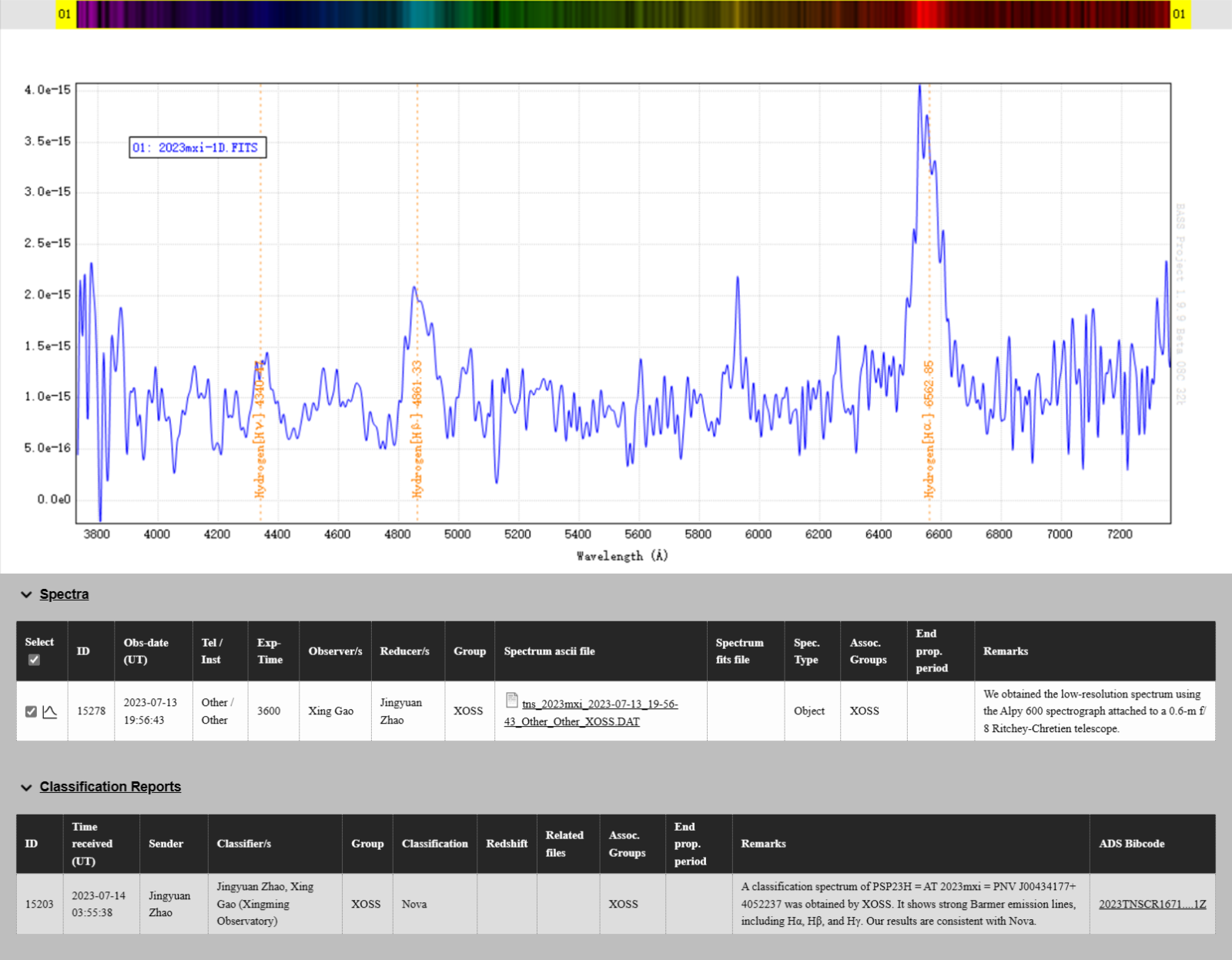
Task: Collapse the Classification Reports chevron
Action: pyautogui.click(x=26, y=787)
